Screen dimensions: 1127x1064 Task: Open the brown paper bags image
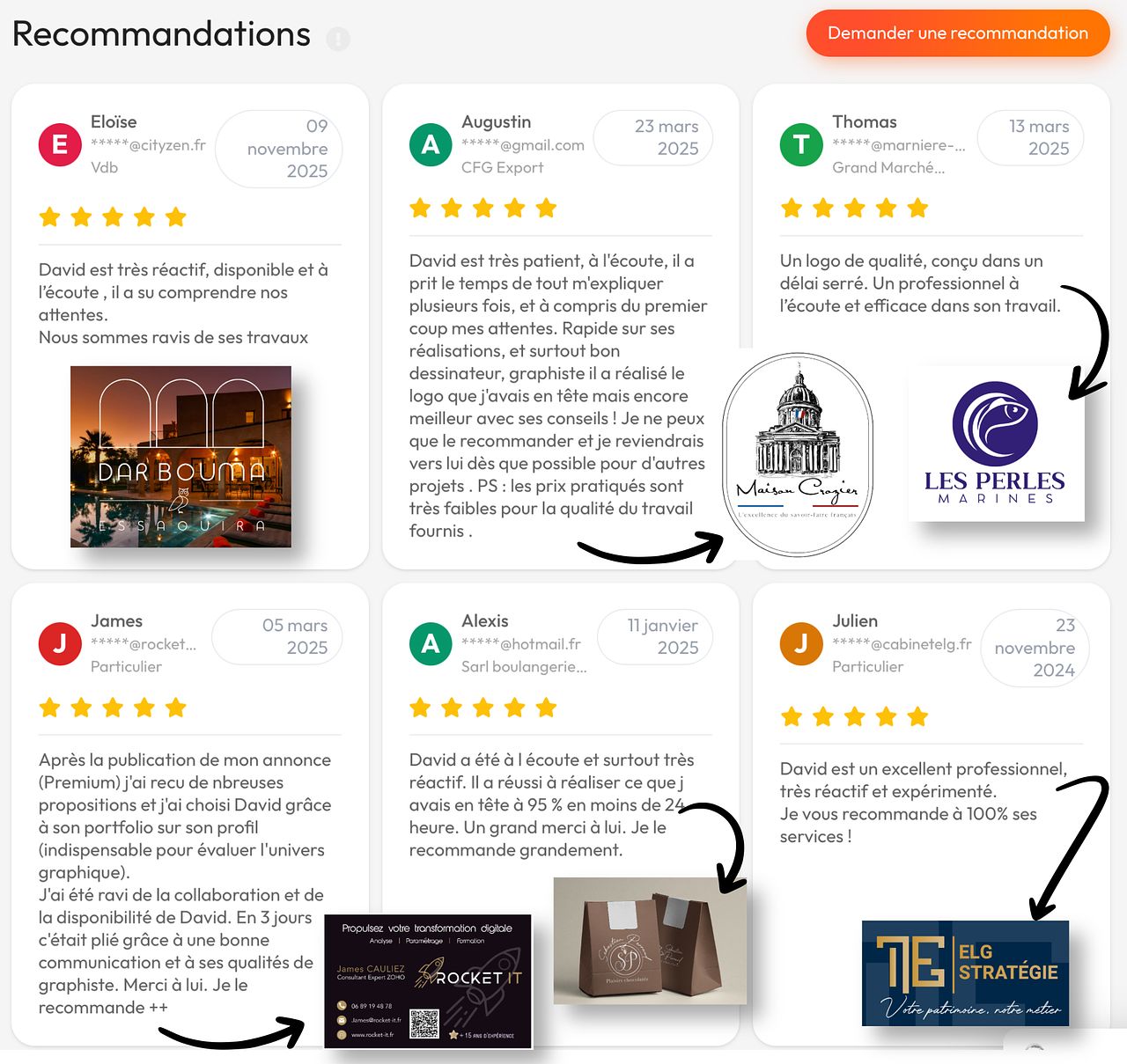coord(650,941)
